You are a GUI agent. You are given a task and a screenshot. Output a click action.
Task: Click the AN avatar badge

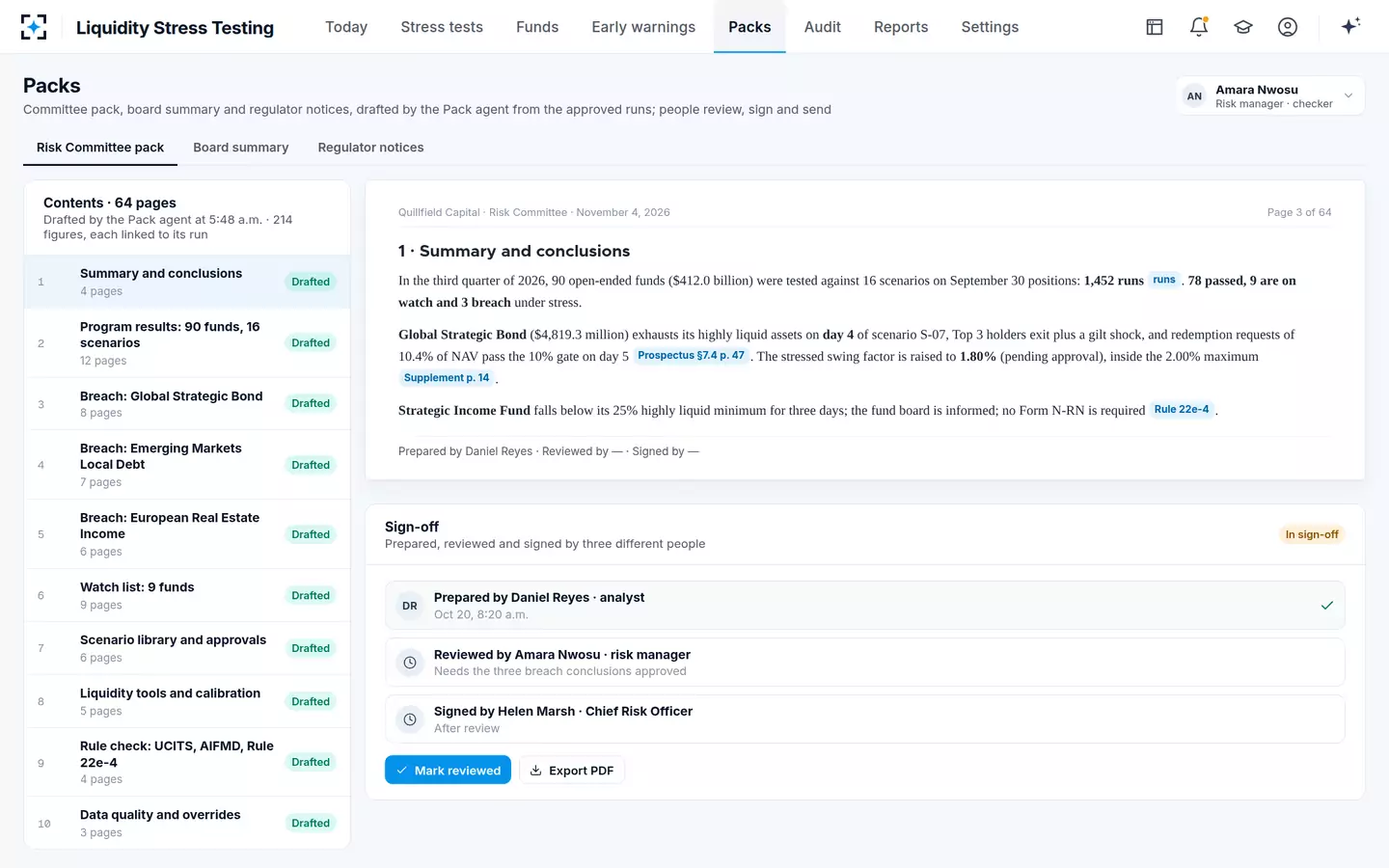tap(1194, 95)
